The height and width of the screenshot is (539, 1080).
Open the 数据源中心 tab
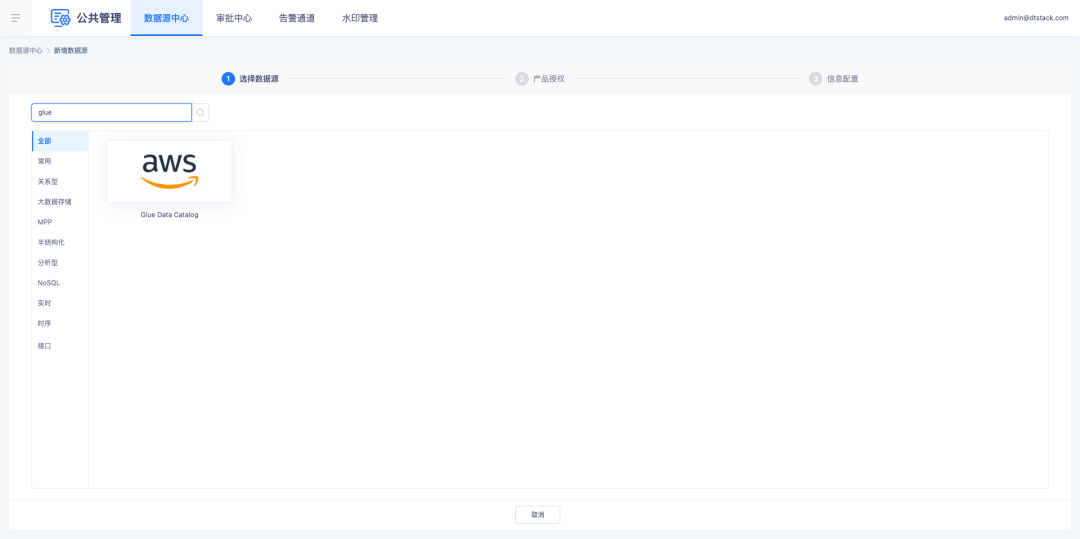tap(166, 18)
